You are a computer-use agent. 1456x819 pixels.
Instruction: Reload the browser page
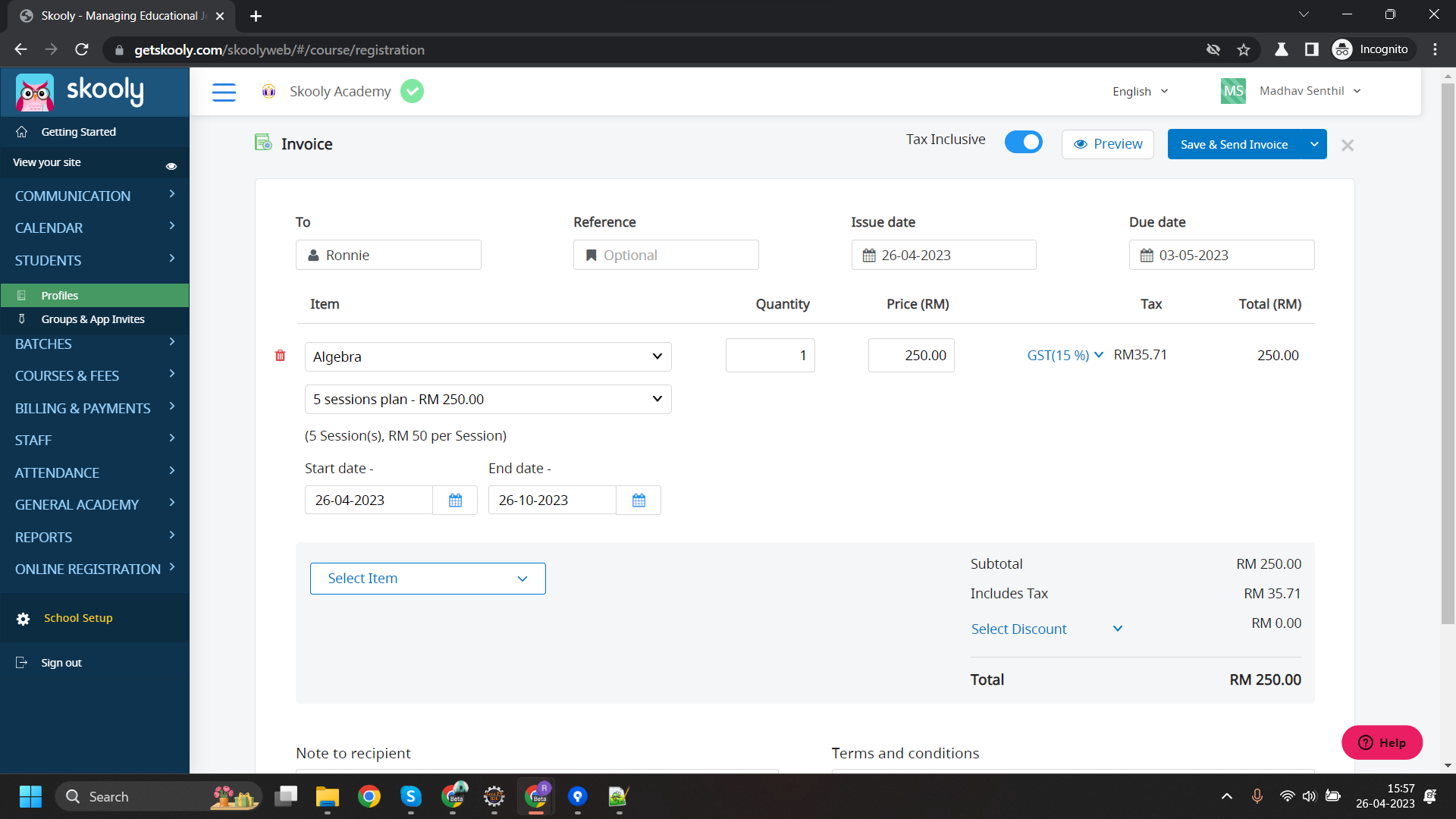tap(82, 49)
